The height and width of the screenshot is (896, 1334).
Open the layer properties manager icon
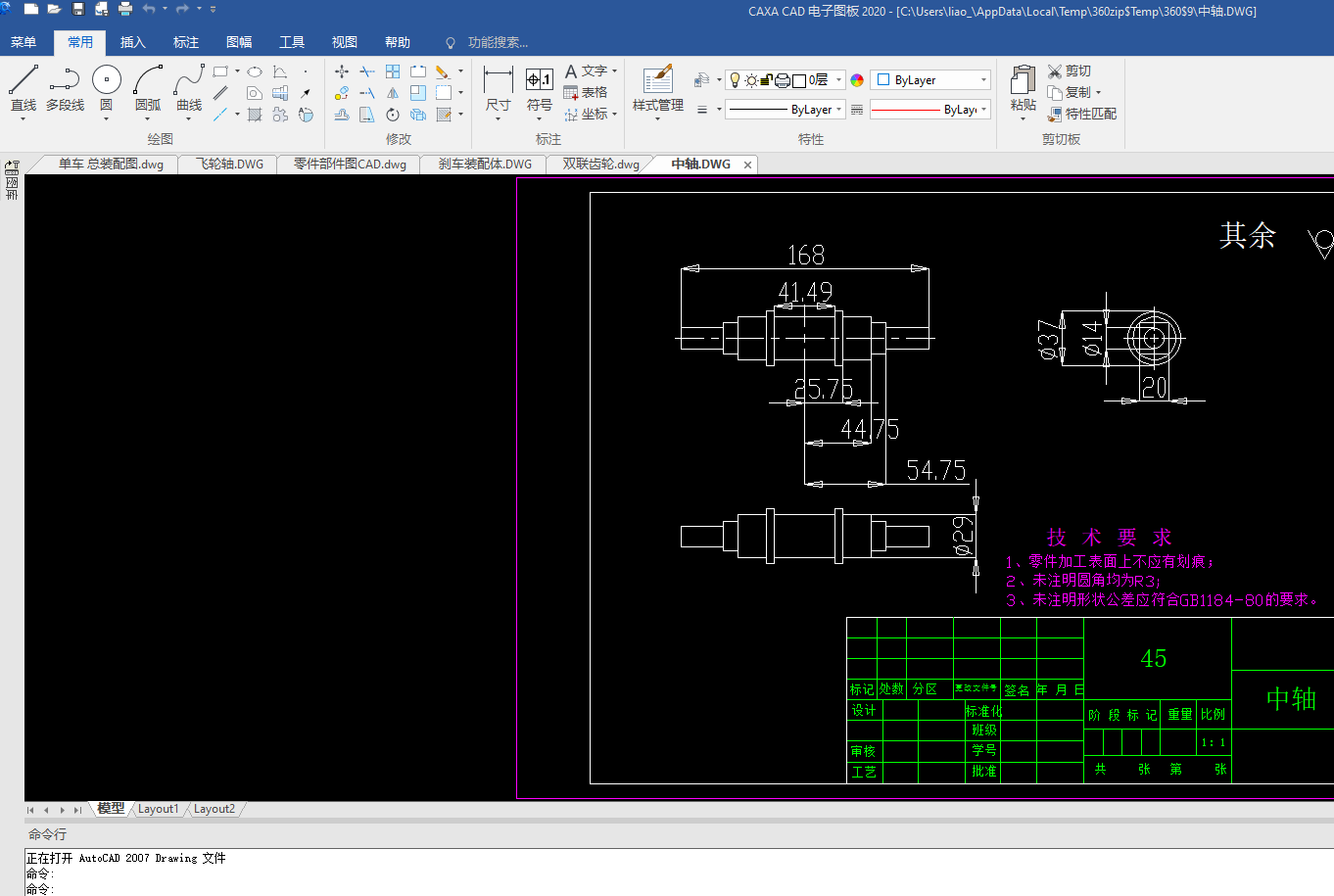tap(701, 80)
